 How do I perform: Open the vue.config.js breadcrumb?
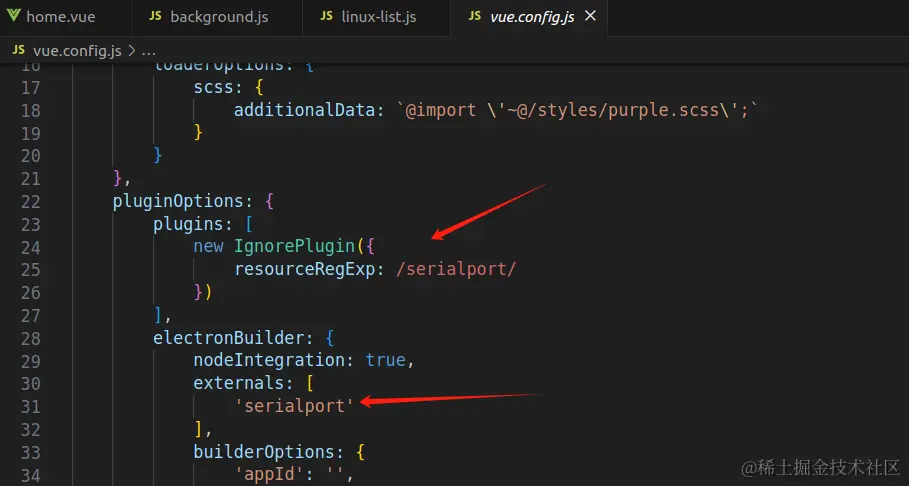(77, 50)
